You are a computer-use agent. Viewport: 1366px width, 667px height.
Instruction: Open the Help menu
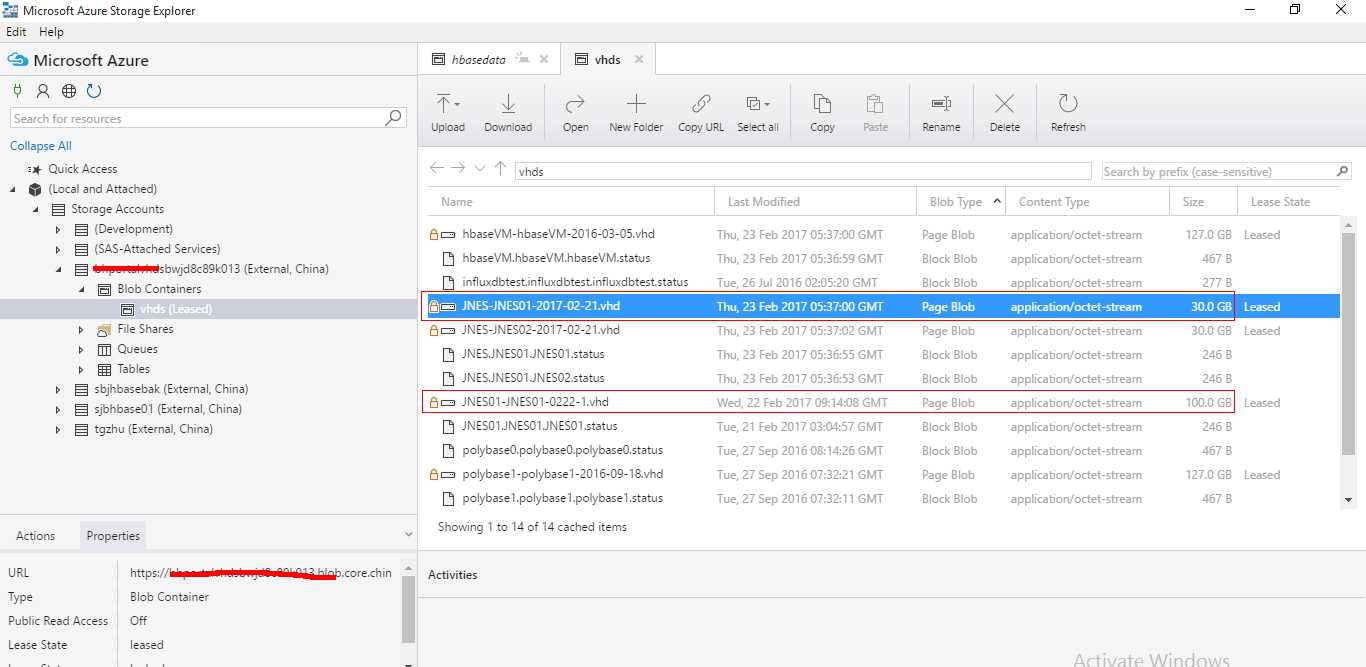point(51,32)
